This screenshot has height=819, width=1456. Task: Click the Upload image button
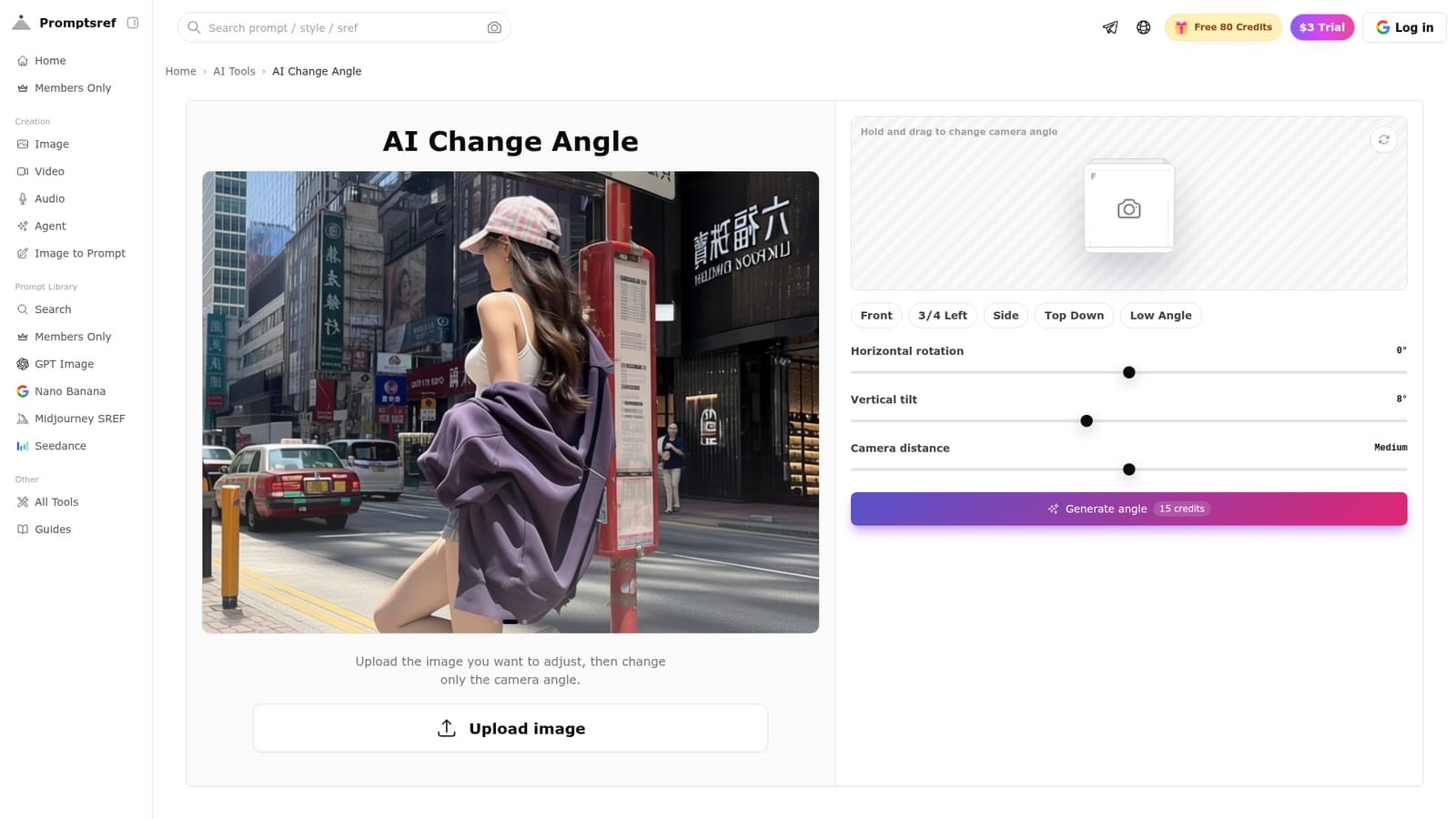pyautogui.click(x=511, y=728)
